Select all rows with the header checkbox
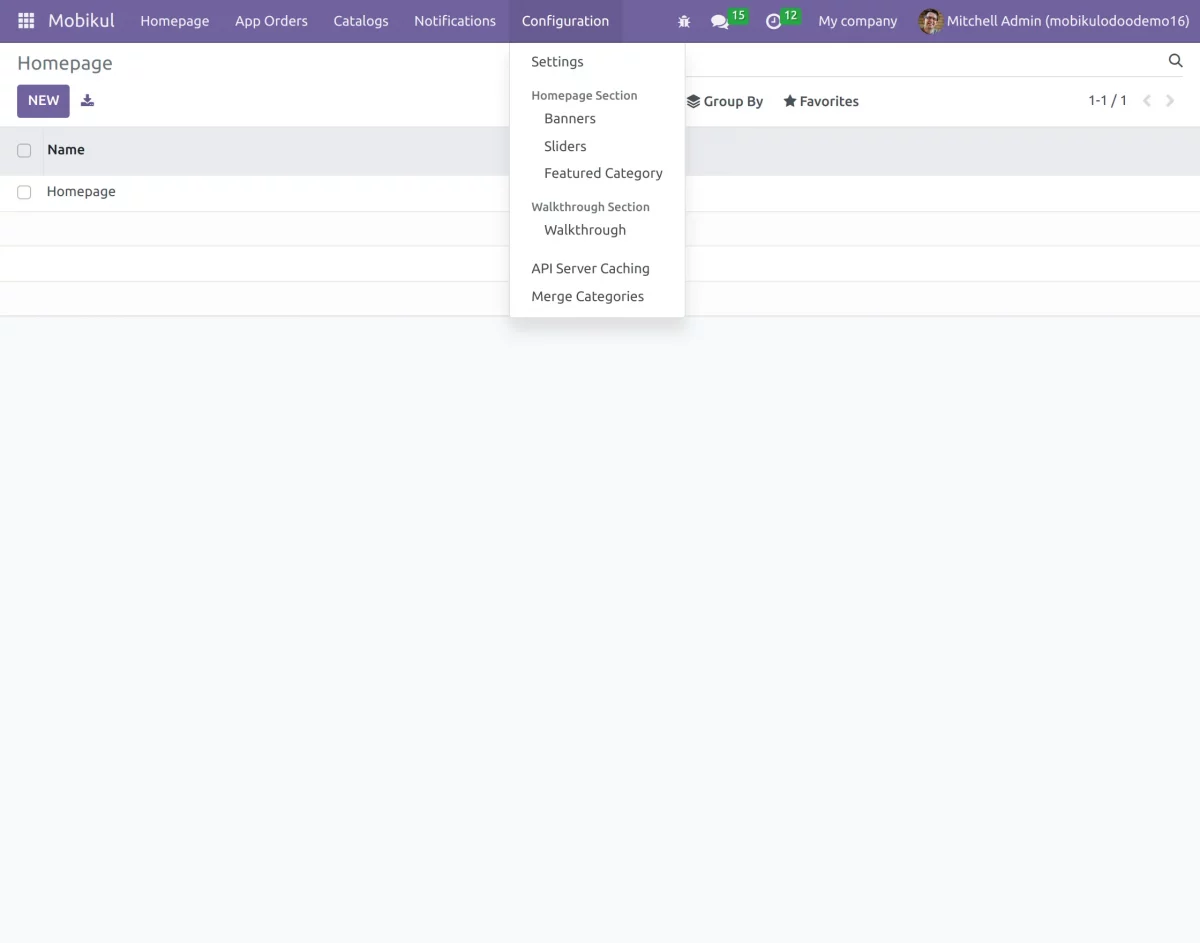 point(24,150)
